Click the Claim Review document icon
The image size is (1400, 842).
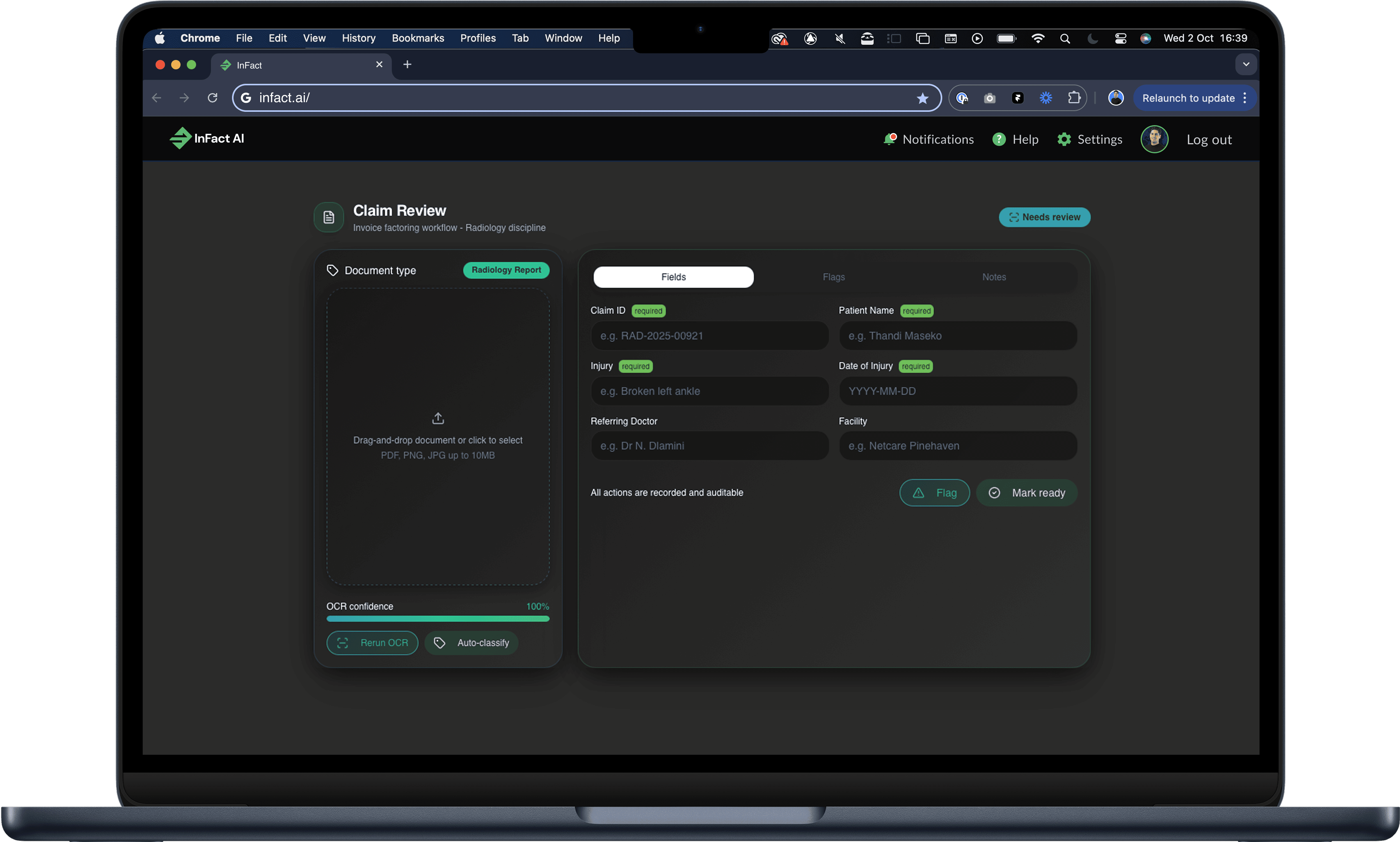328,217
